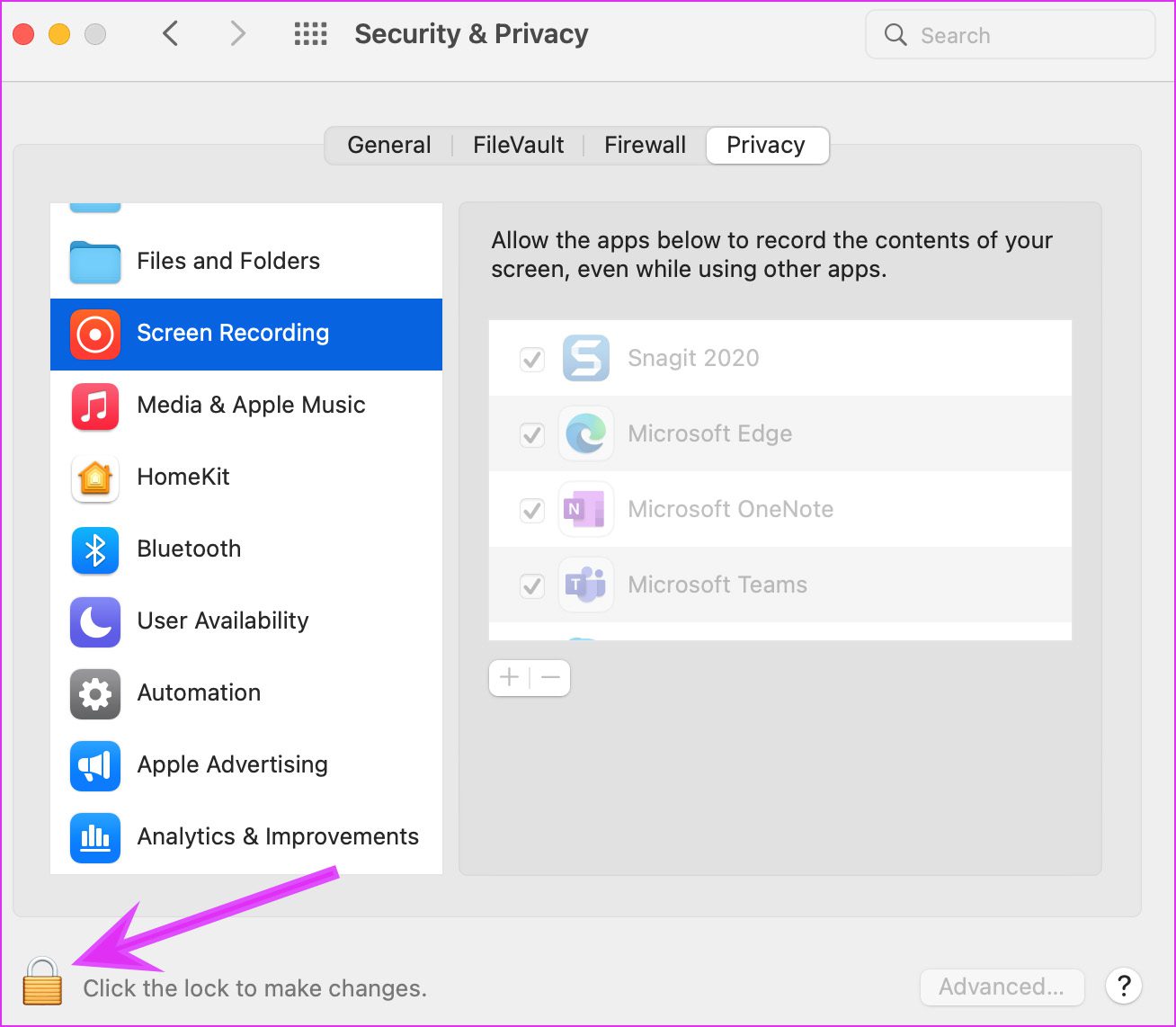
Task: Select the Automation gear icon
Action: click(x=94, y=694)
